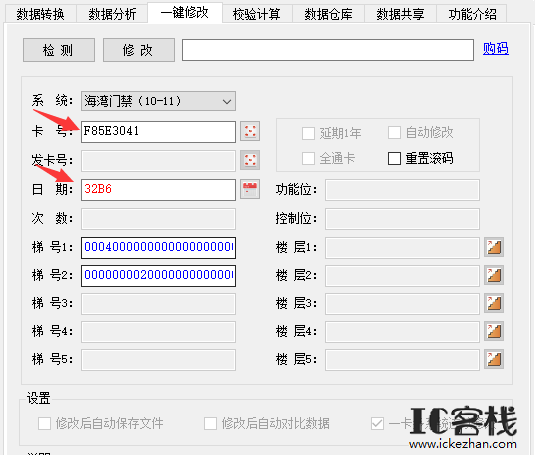The image size is (535, 455).
Task: Toggle the 延期1年 checkbox
Action: click(308, 133)
